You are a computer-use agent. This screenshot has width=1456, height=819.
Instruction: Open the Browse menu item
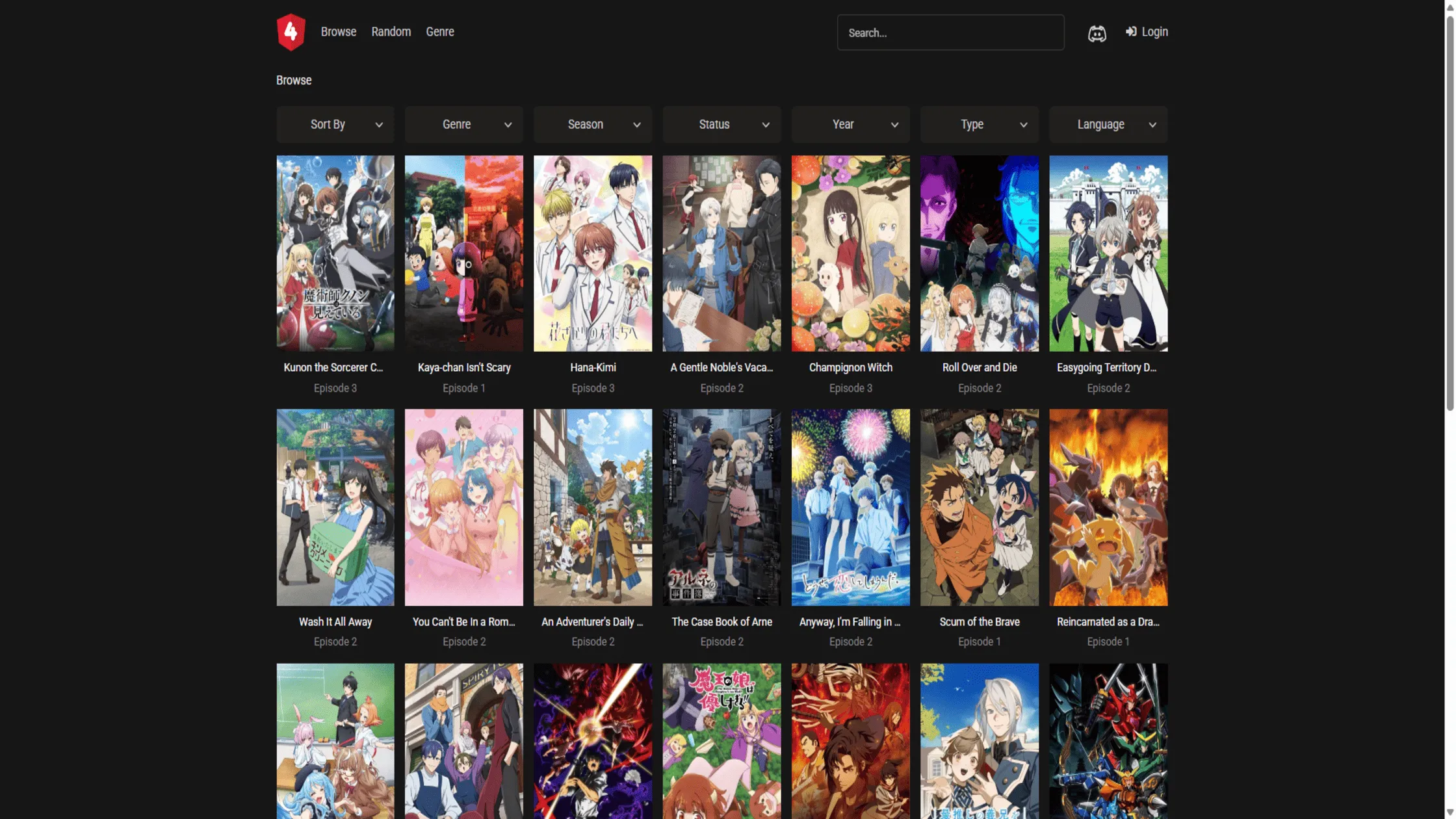(338, 31)
